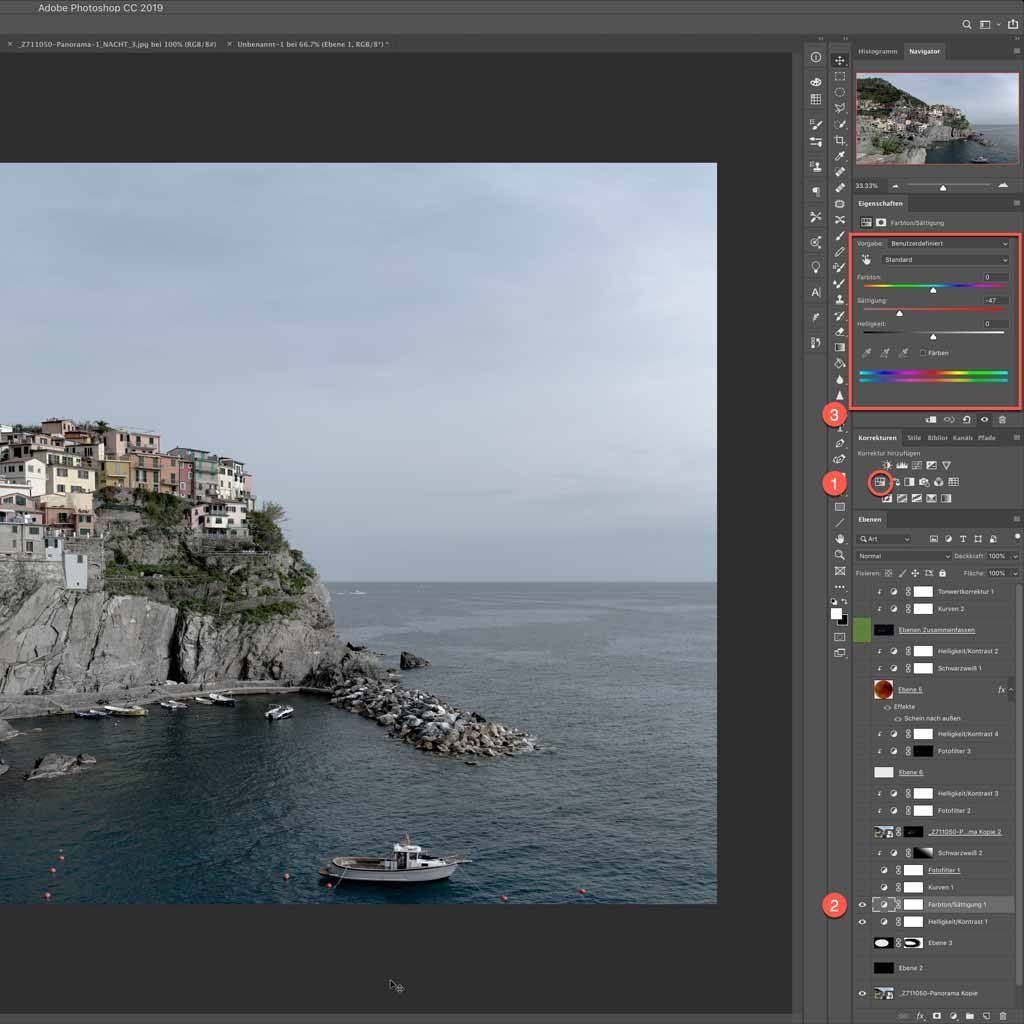Viewport: 1024px width, 1024px height.
Task: Toggle filter for text layers
Action: pyautogui.click(x=963, y=539)
